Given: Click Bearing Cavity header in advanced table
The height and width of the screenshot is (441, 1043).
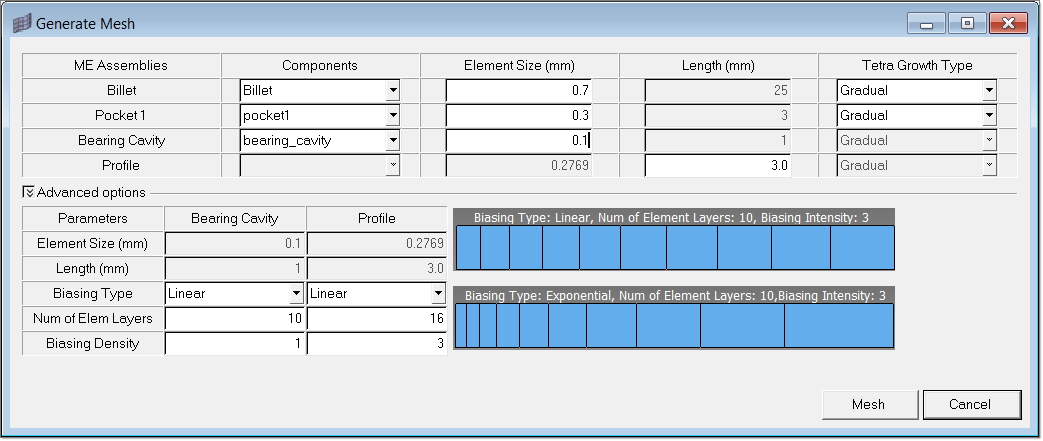Looking at the screenshot, I should 235,218.
